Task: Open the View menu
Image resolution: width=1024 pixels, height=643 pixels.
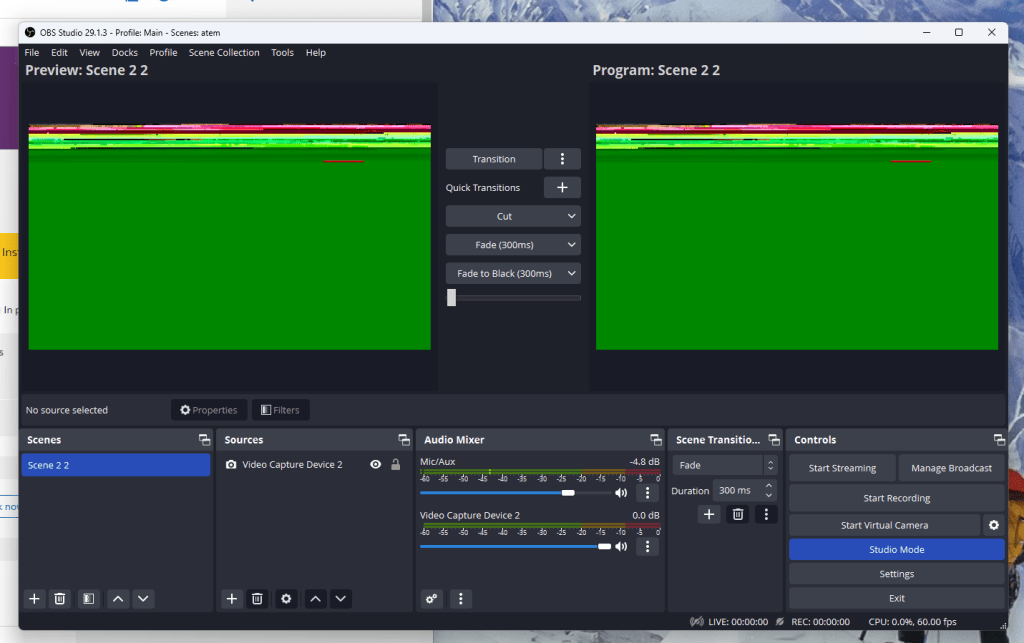Action: pyautogui.click(x=89, y=53)
